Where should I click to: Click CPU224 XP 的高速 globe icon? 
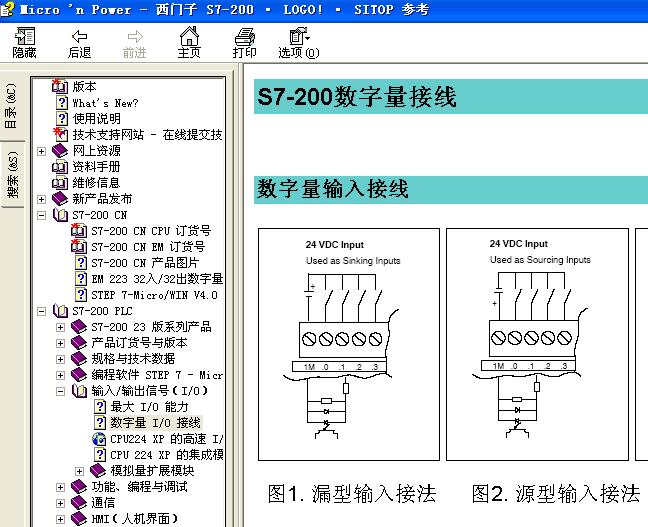[100, 439]
